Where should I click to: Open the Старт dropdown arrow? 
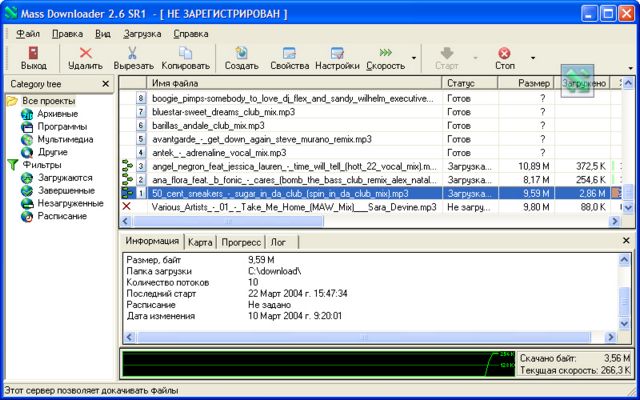475,58
